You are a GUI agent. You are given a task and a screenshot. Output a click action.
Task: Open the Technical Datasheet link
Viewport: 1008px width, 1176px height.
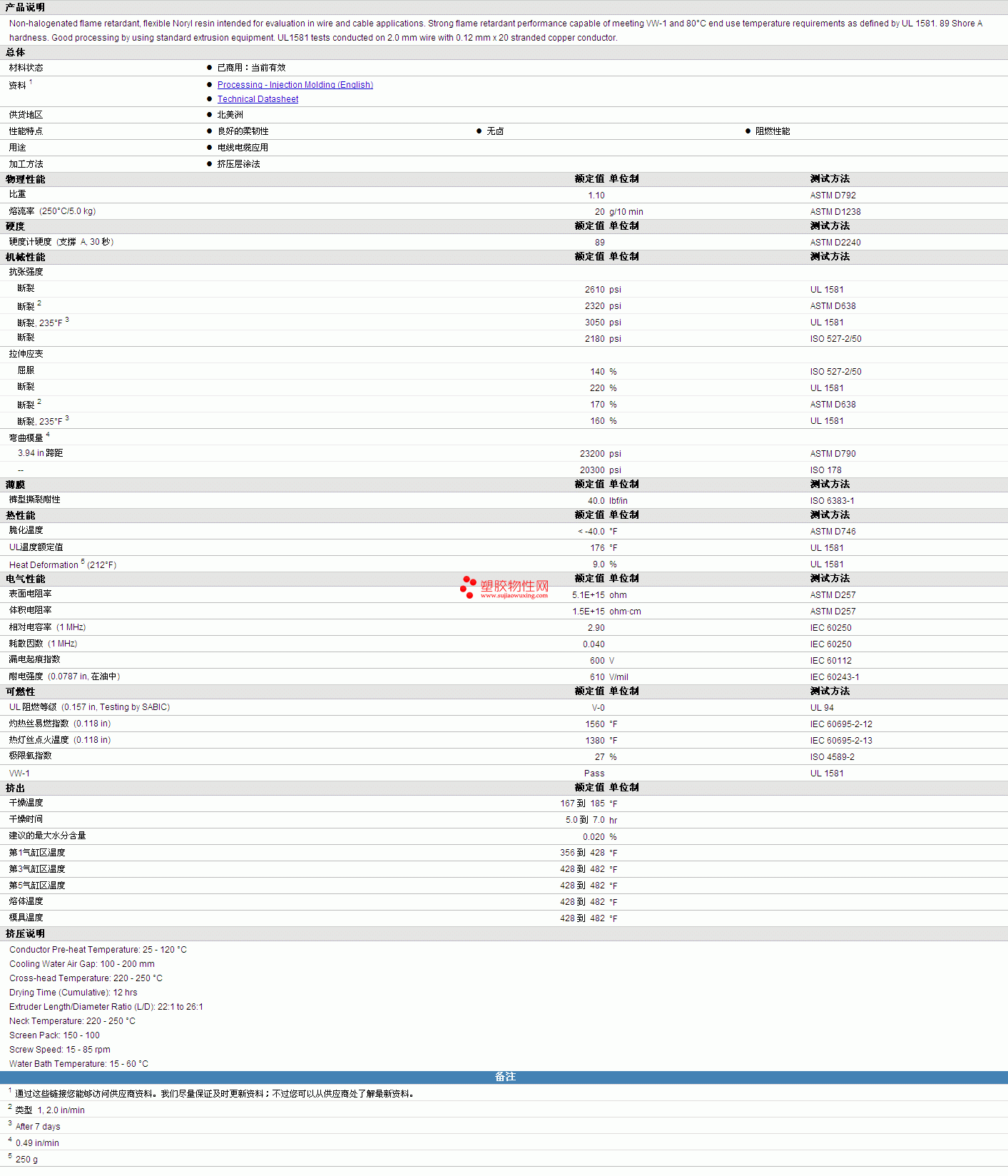pos(258,99)
